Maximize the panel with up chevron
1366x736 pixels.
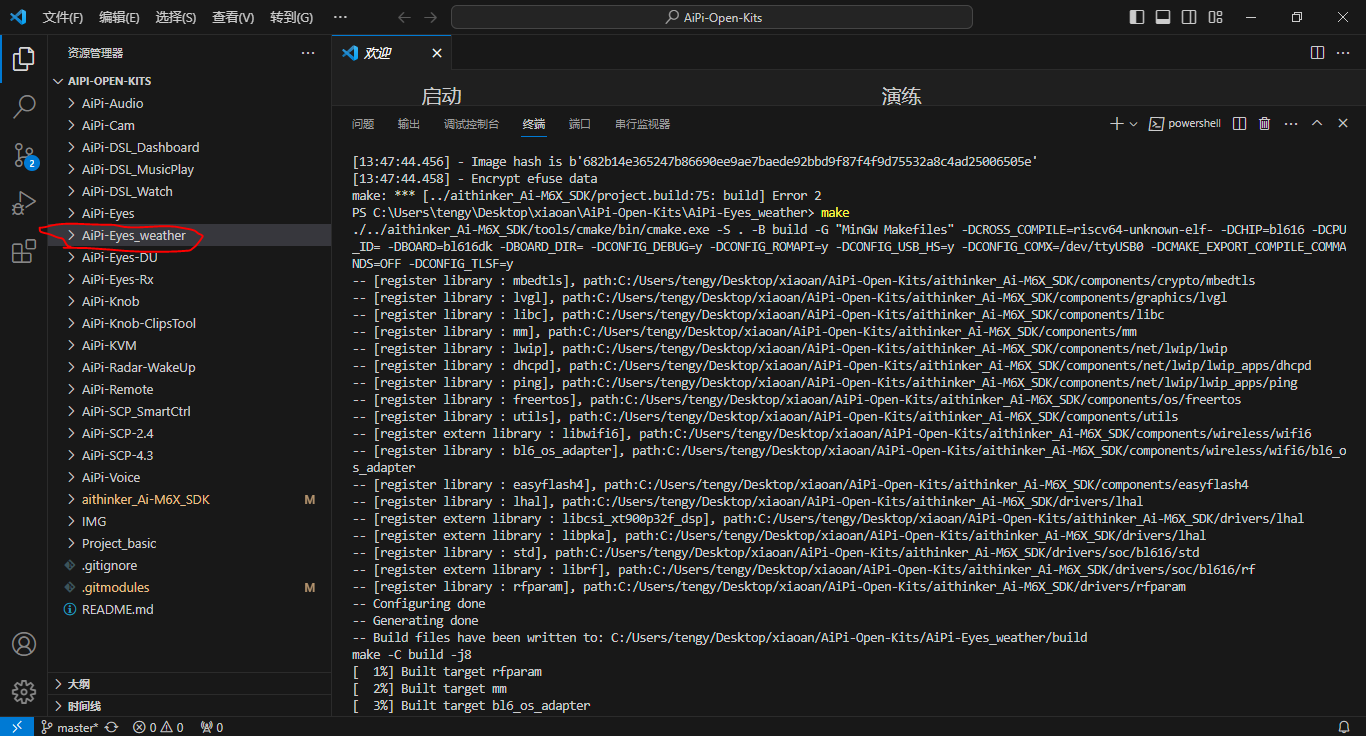[1317, 124]
